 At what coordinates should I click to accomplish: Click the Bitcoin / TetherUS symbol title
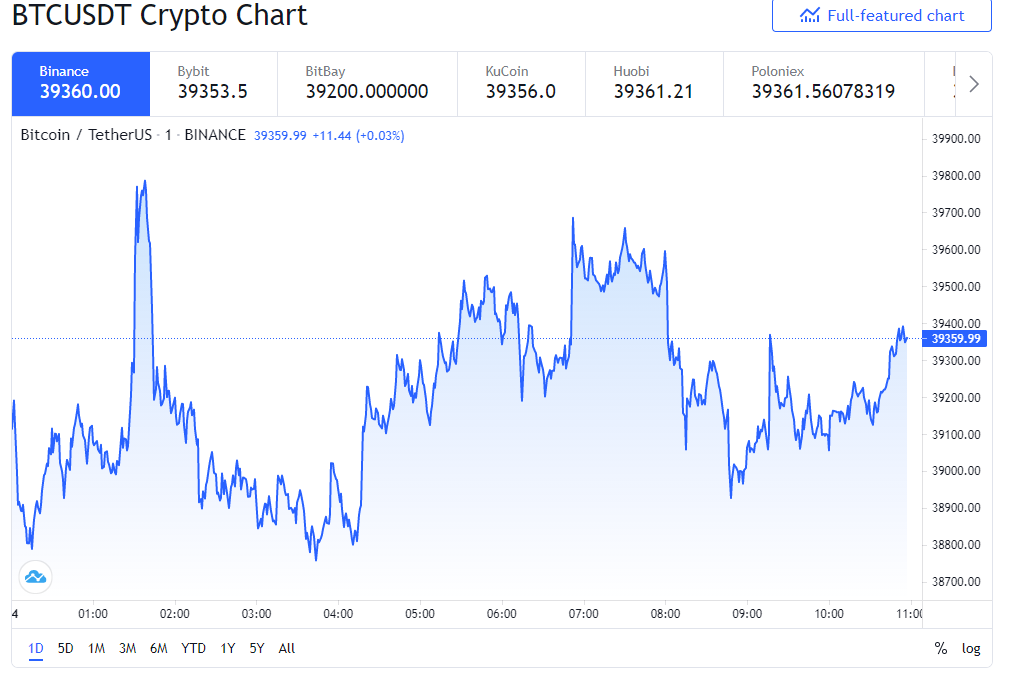(86, 135)
